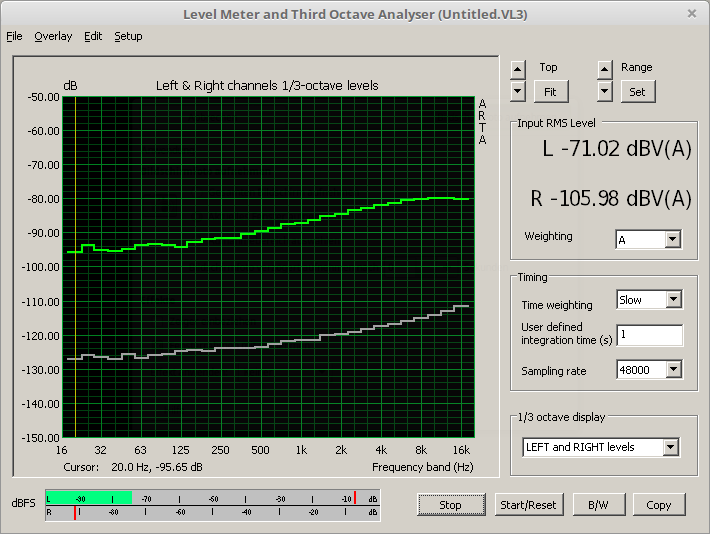Open the Sampling rate dropdown
The image size is (710, 534).
pyautogui.click(x=673, y=370)
